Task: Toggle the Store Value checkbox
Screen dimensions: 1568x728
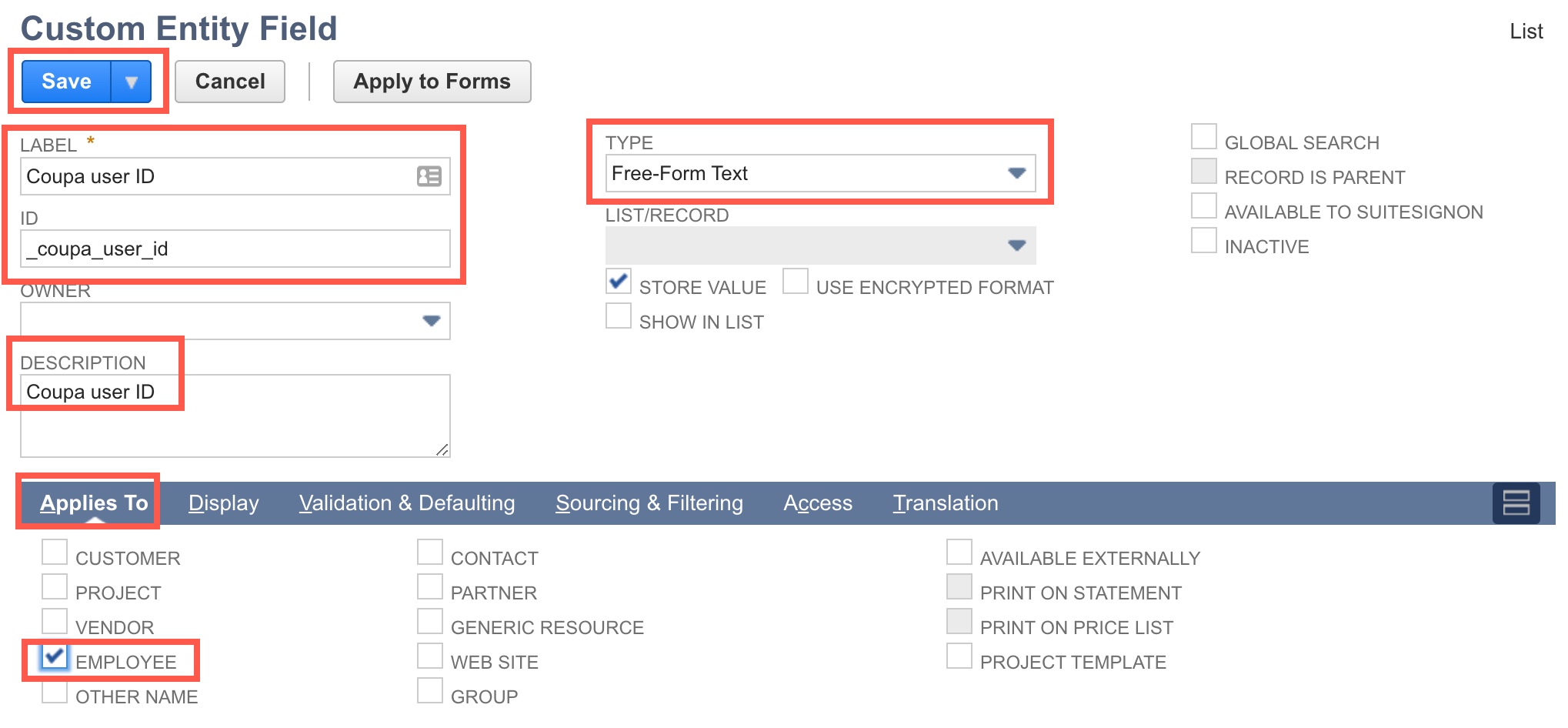Action: point(619,282)
